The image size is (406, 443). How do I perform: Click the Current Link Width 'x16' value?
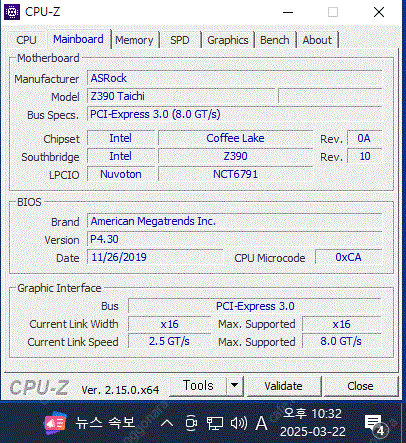tap(169, 324)
